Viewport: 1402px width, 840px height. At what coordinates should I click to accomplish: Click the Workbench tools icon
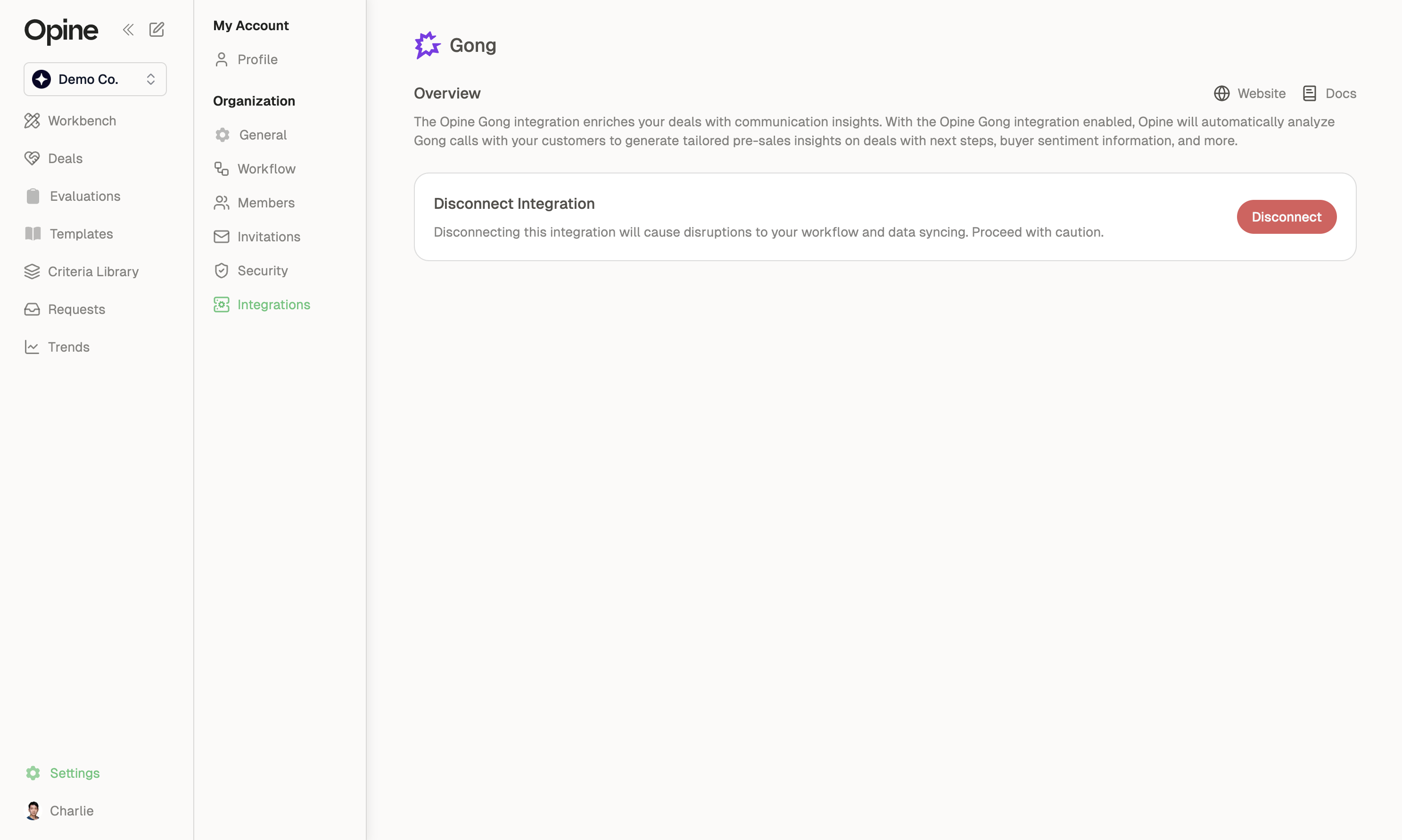[x=32, y=121]
